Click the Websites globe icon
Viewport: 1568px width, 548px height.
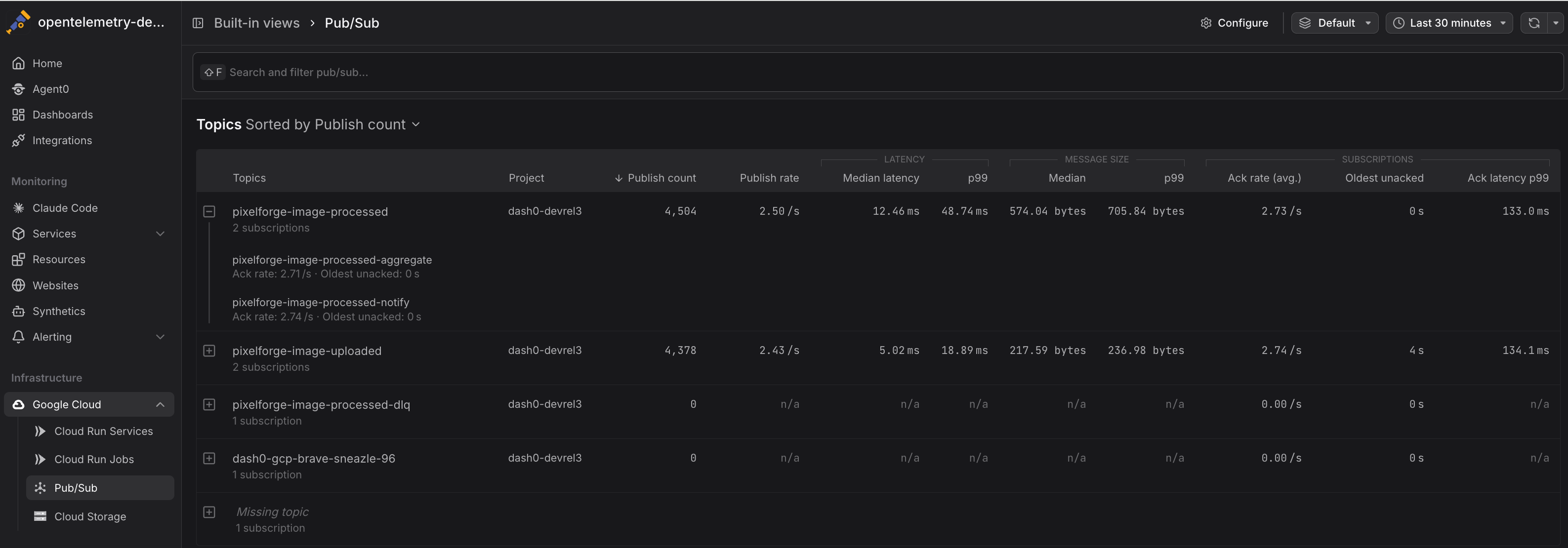pyautogui.click(x=18, y=285)
